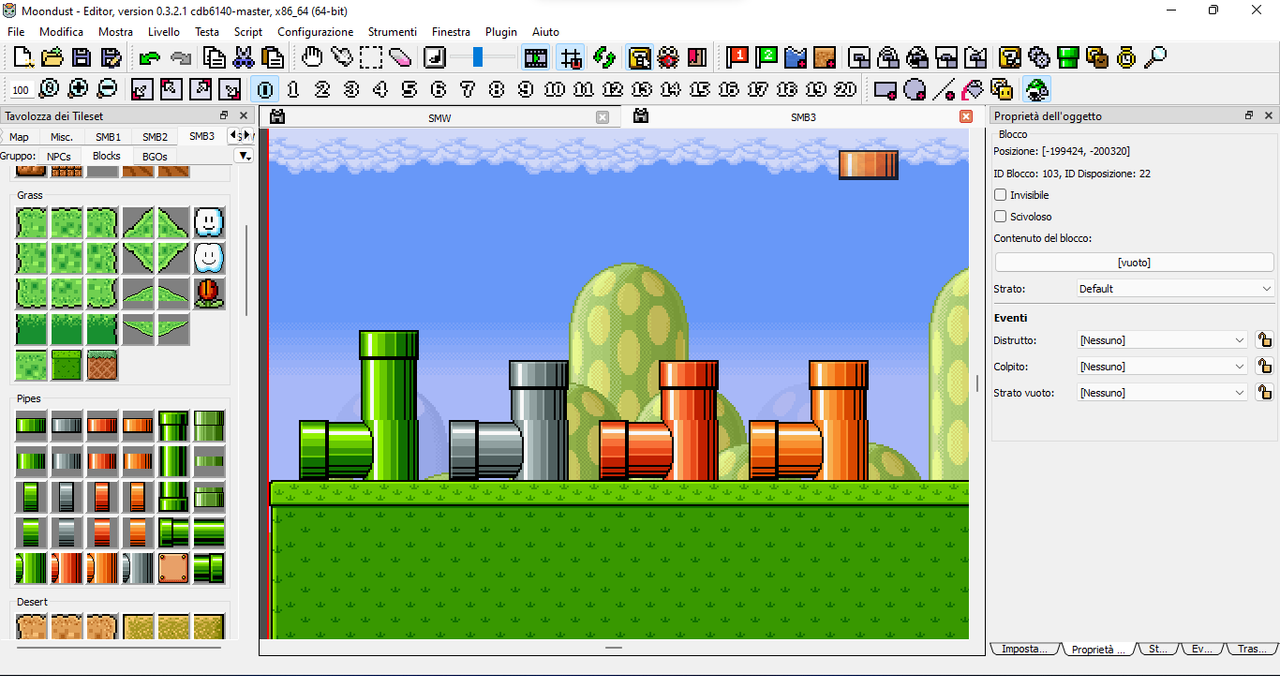Reset zoom with the zoom reset icon
1280x676 pixels.
49,89
